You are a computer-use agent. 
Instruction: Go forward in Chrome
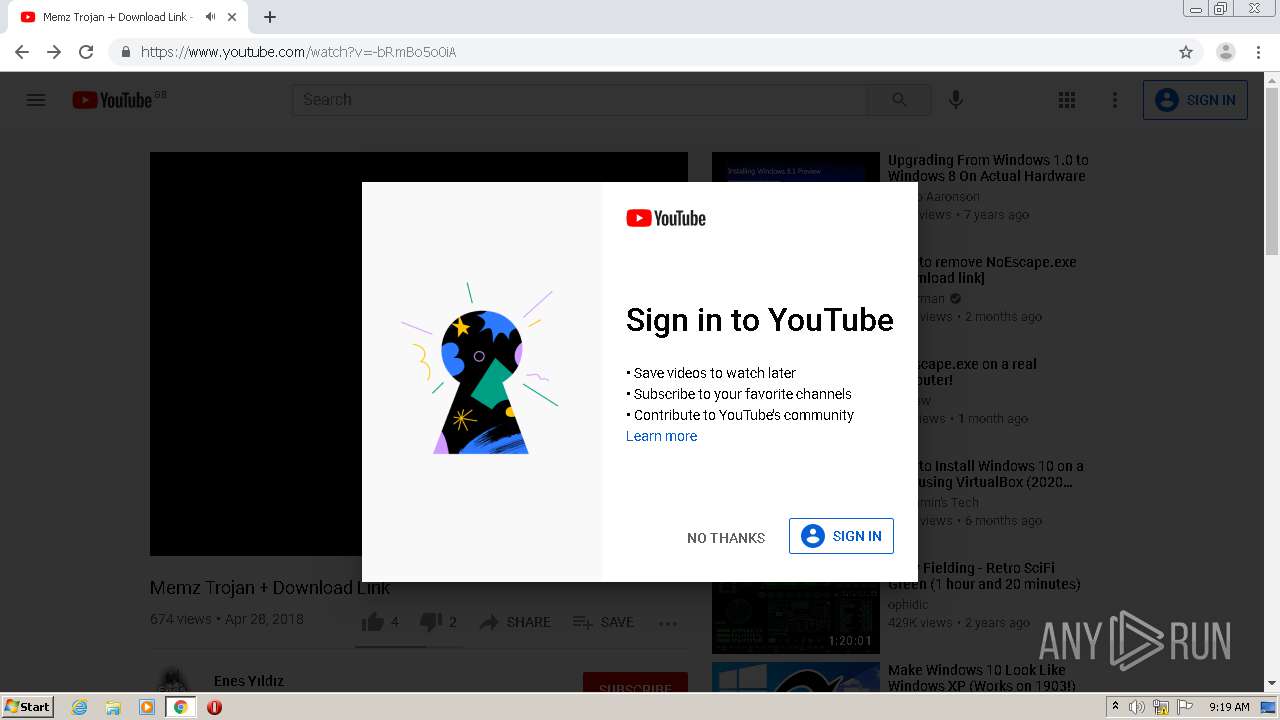click(54, 52)
